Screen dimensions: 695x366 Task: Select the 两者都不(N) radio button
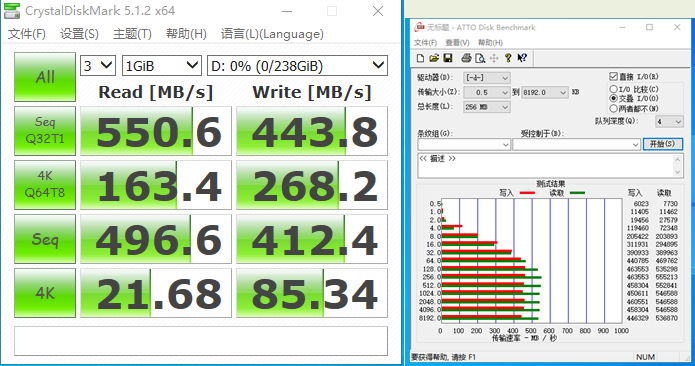coord(613,108)
